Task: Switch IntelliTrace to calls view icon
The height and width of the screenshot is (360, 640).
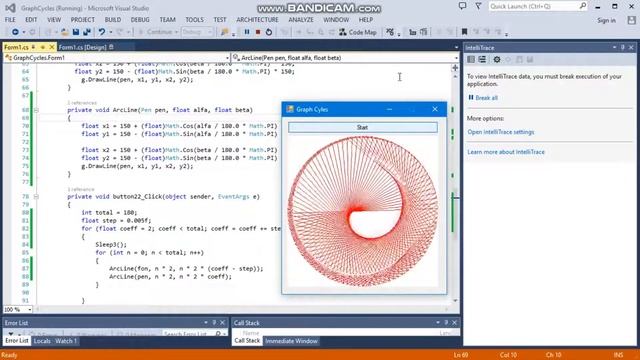Action: tap(482, 60)
